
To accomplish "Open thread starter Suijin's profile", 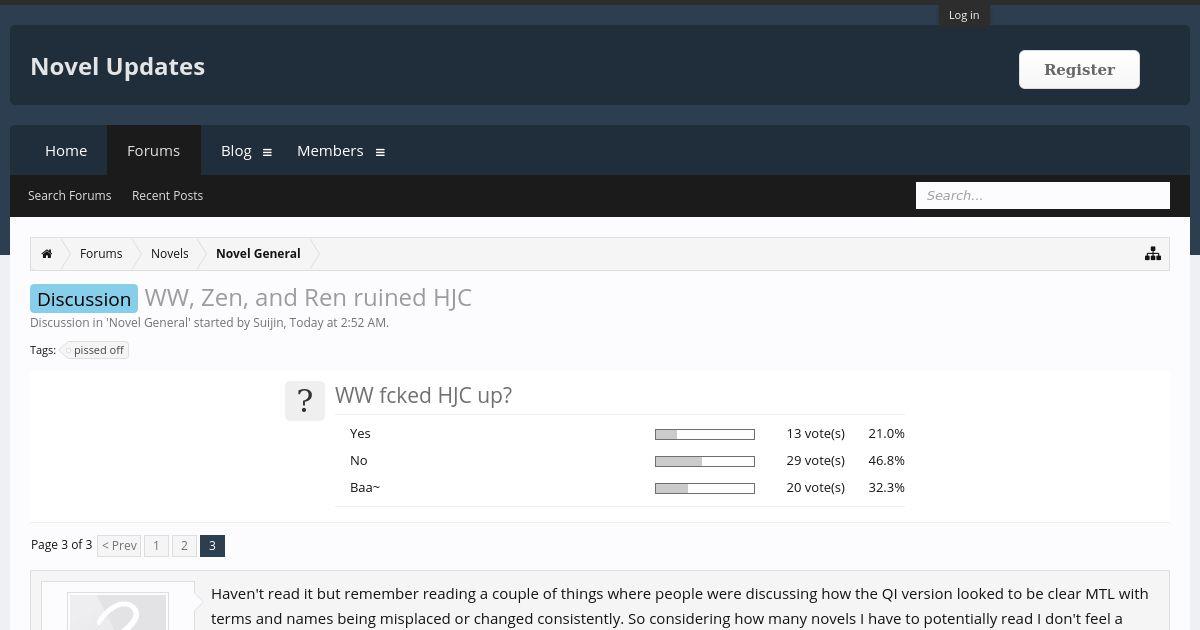I will [x=268, y=322].
